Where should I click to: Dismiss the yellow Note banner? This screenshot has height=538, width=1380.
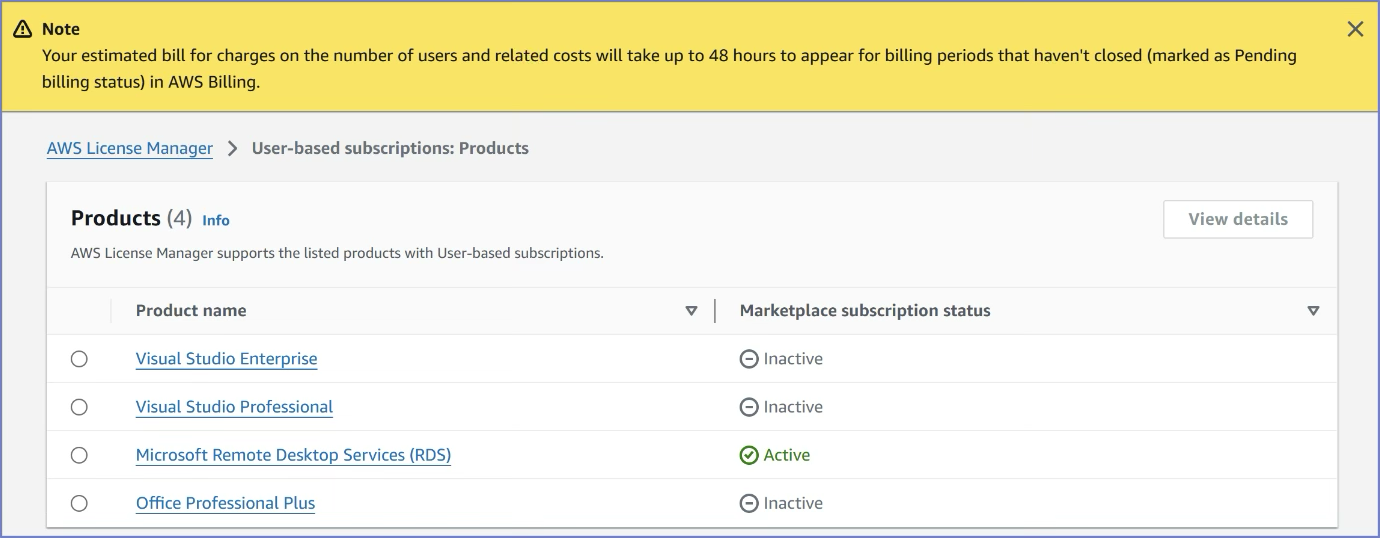1355,29
